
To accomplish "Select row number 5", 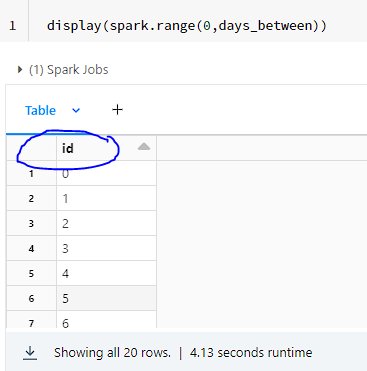I will [31, 273].
